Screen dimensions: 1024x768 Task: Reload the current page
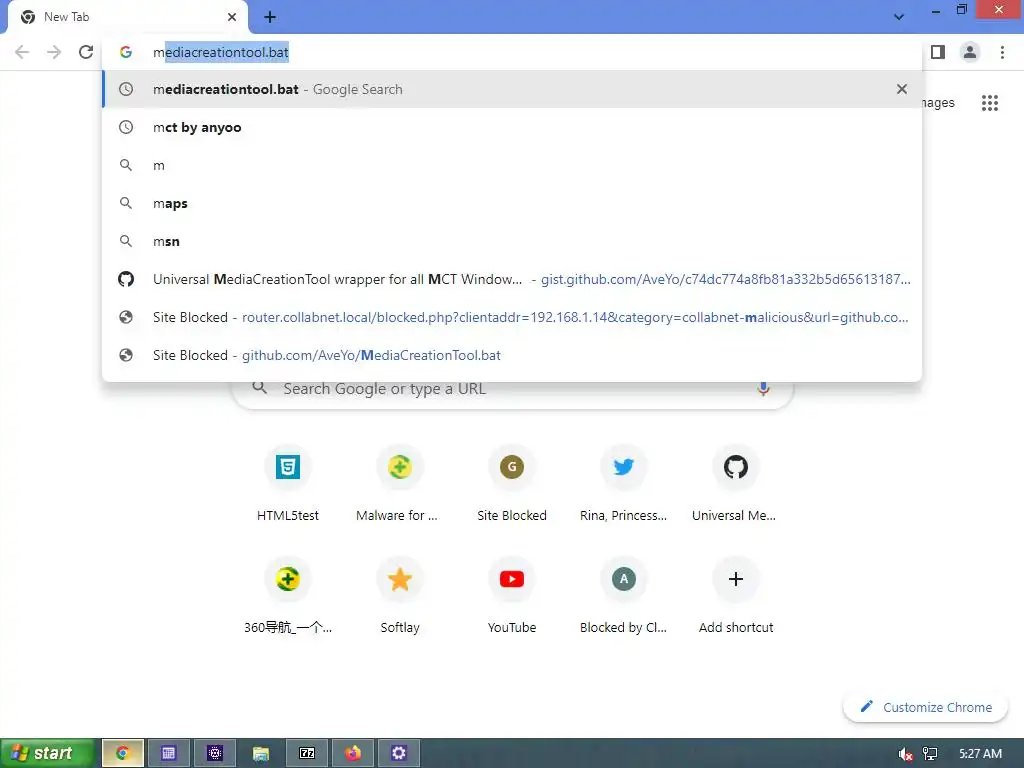point(86,52)
